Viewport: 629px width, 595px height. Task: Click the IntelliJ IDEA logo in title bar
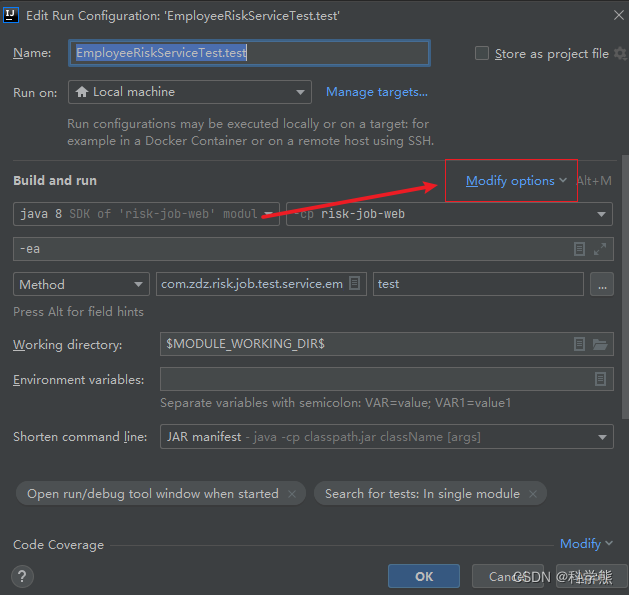(x=10, y=15)
